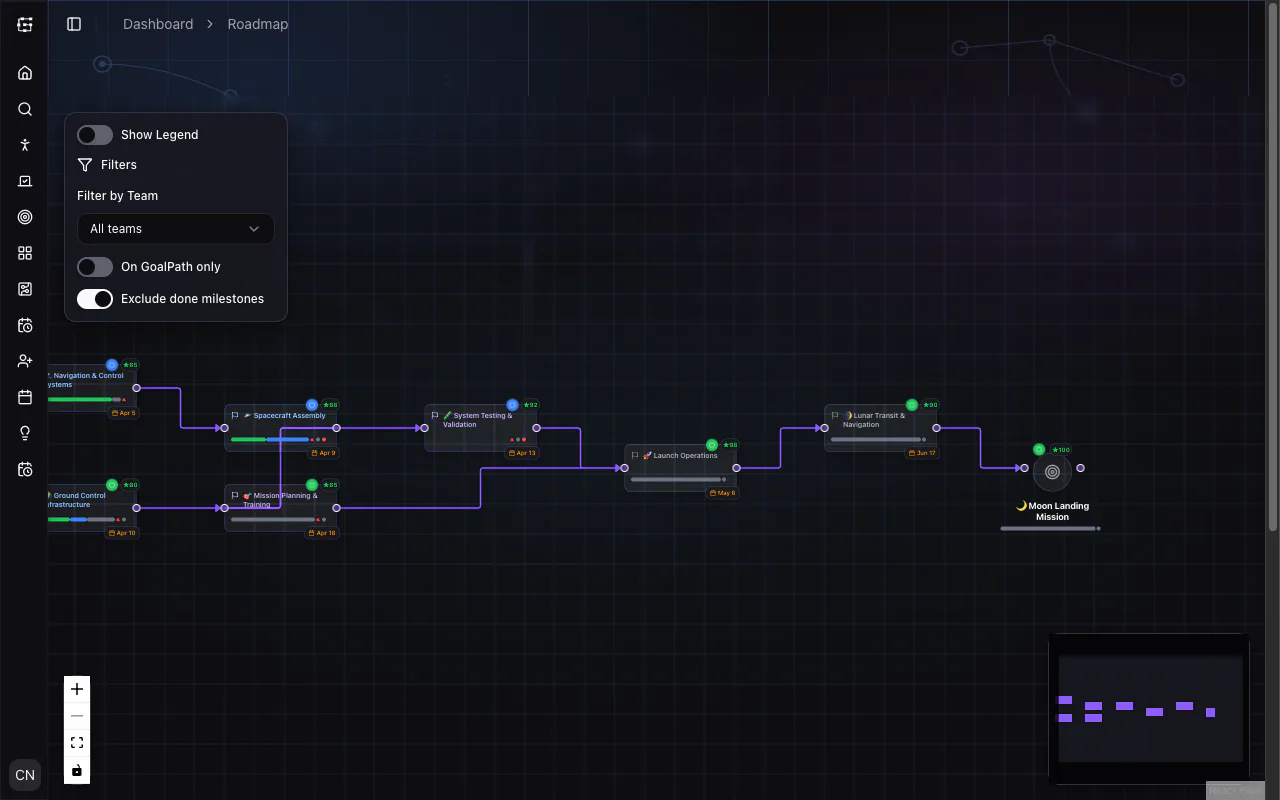Click the lock interactivity icon
Screen dimensions: 1280x800
tap(77, 770)
